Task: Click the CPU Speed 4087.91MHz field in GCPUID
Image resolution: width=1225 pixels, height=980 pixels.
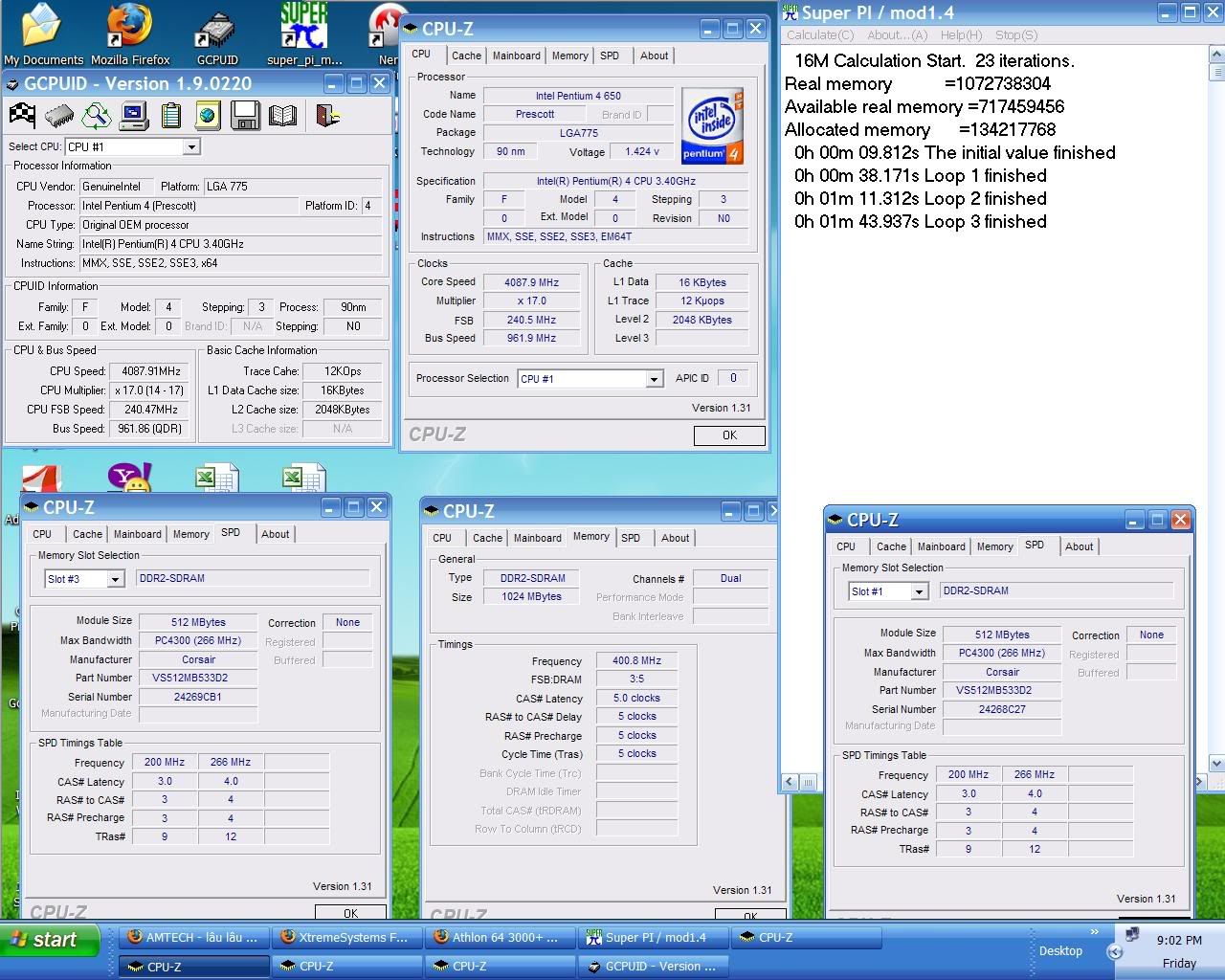Action: pyautogui.click(x=149, y=371)
